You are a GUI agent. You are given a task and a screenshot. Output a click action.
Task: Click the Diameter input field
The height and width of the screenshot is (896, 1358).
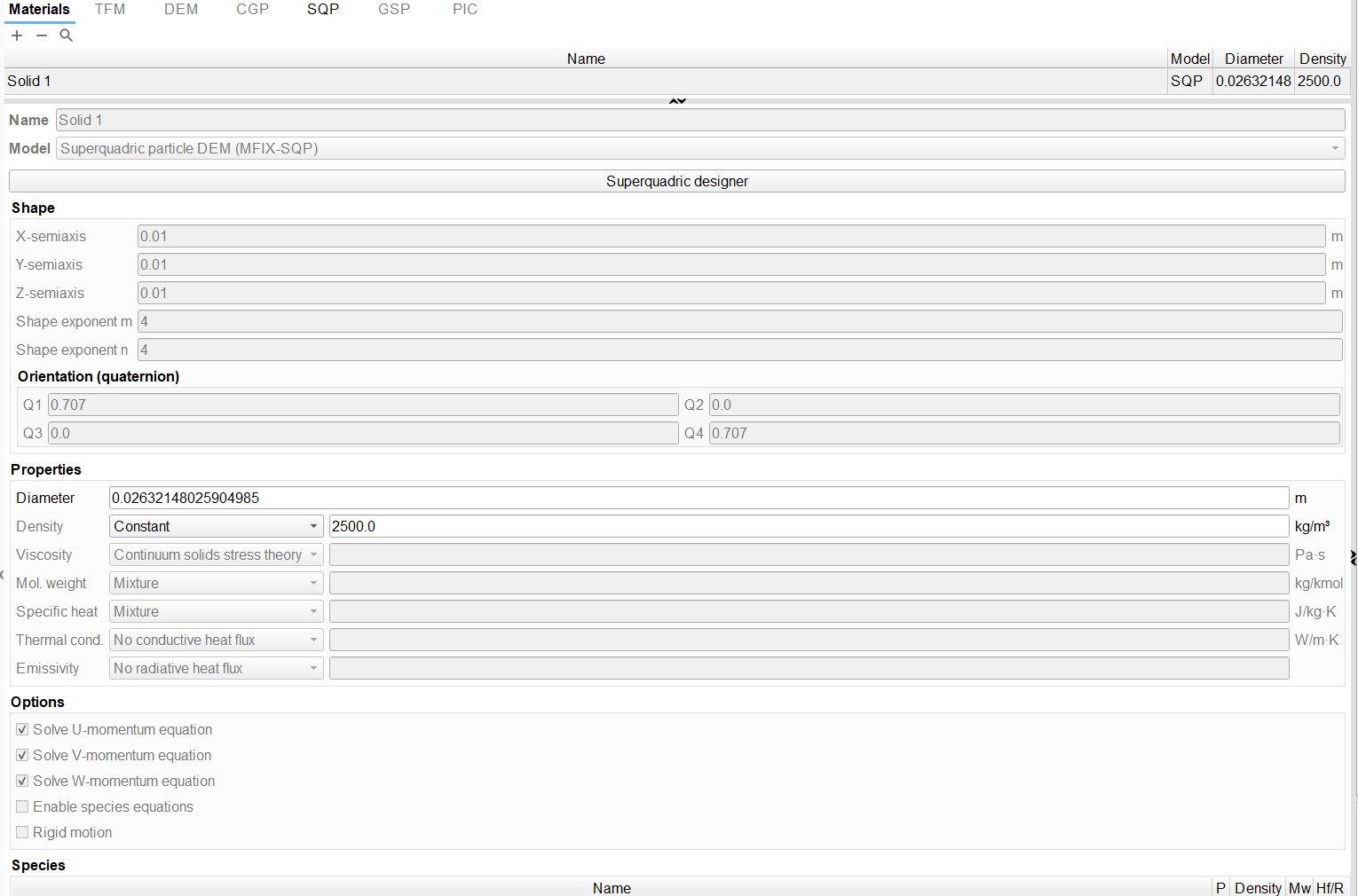click(x=698, y=498)
